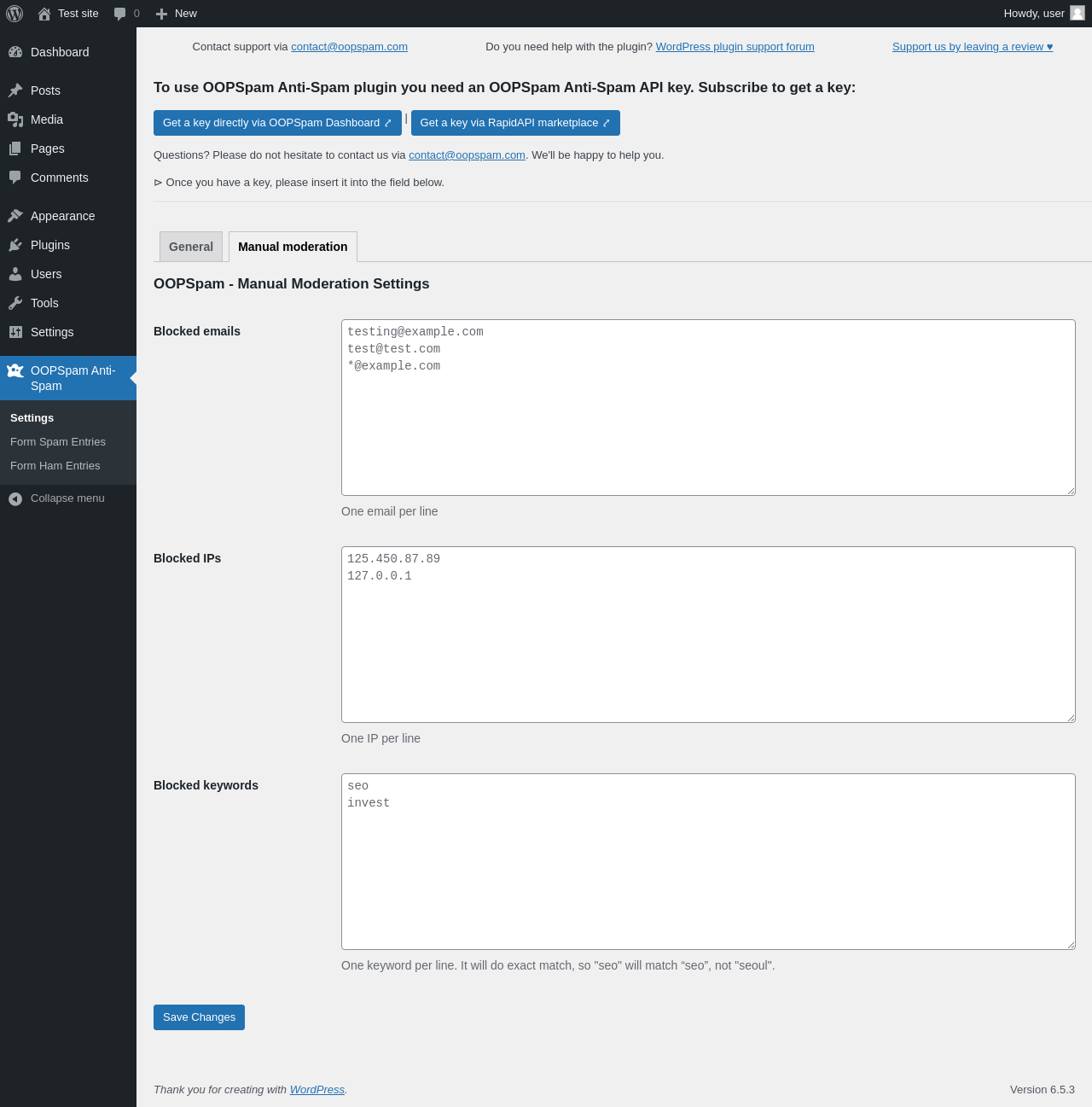Click the 'One IP per line' hint

click(380, 738)
